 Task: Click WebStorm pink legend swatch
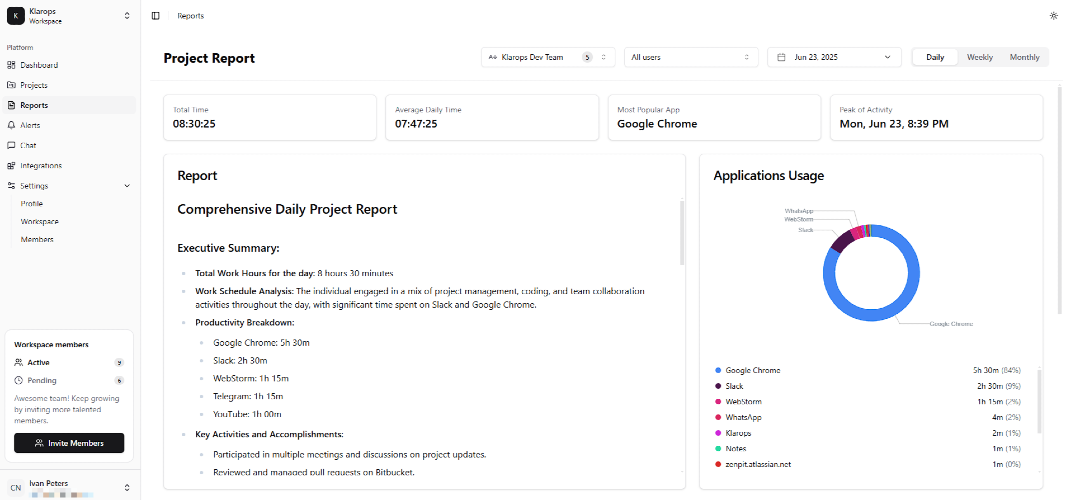click(x=718, y=402)
